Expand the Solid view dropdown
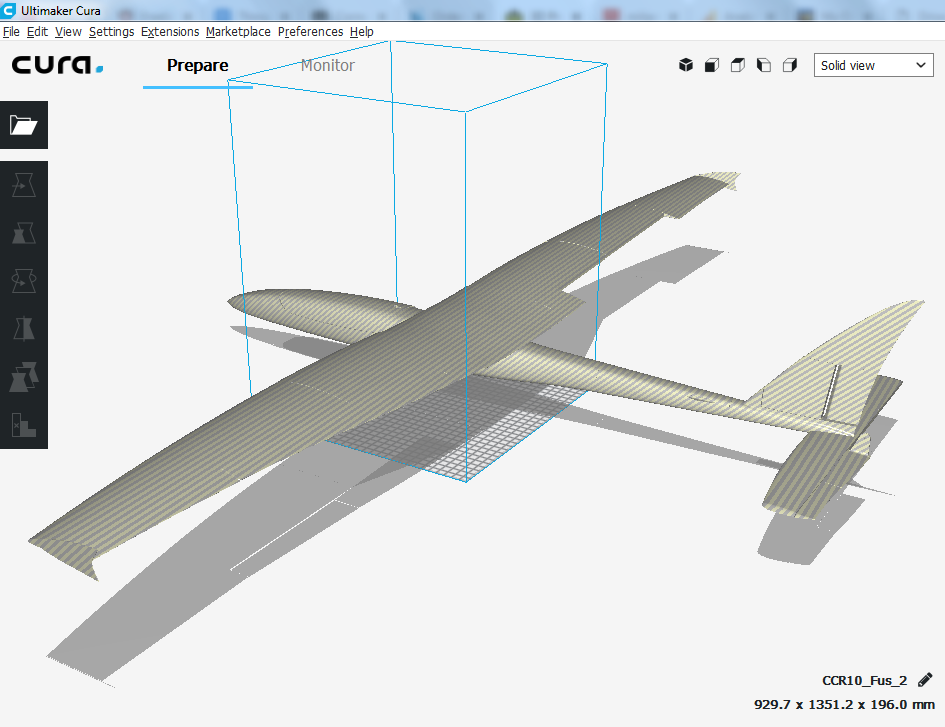Image resolution: width=945 pixels, height=727 pixels. [874, 65]
